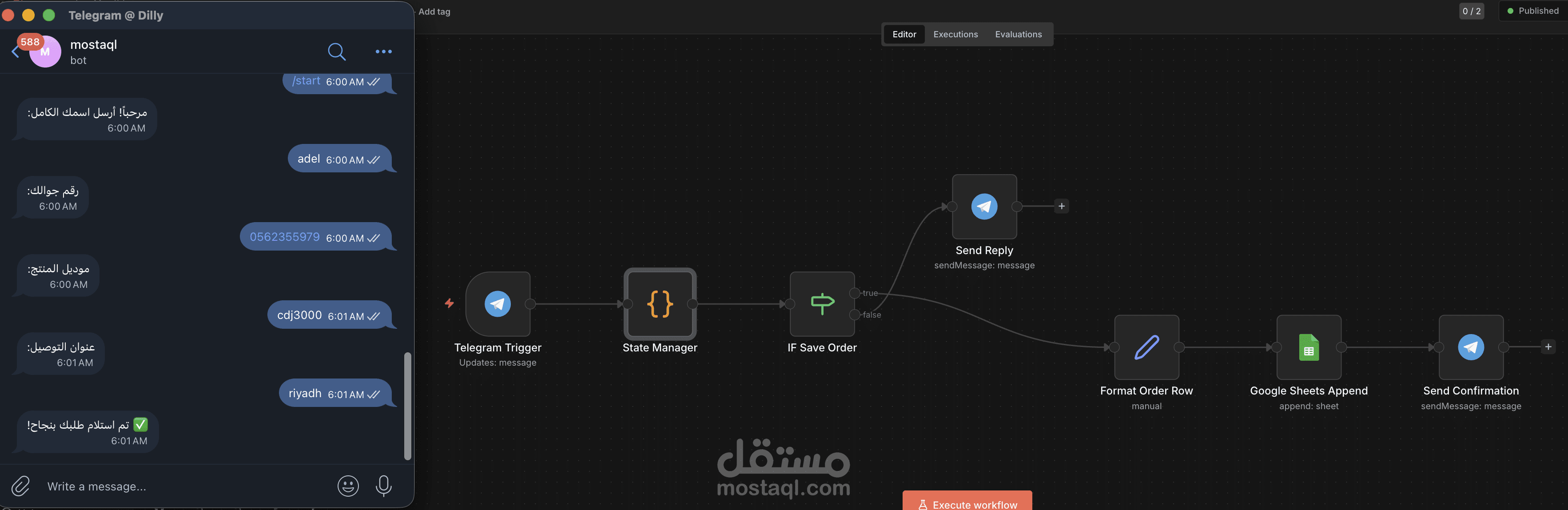Add a node after Send Reply via plus button
Viewport: 1568px width, 510px height.
click(1061, 206)
